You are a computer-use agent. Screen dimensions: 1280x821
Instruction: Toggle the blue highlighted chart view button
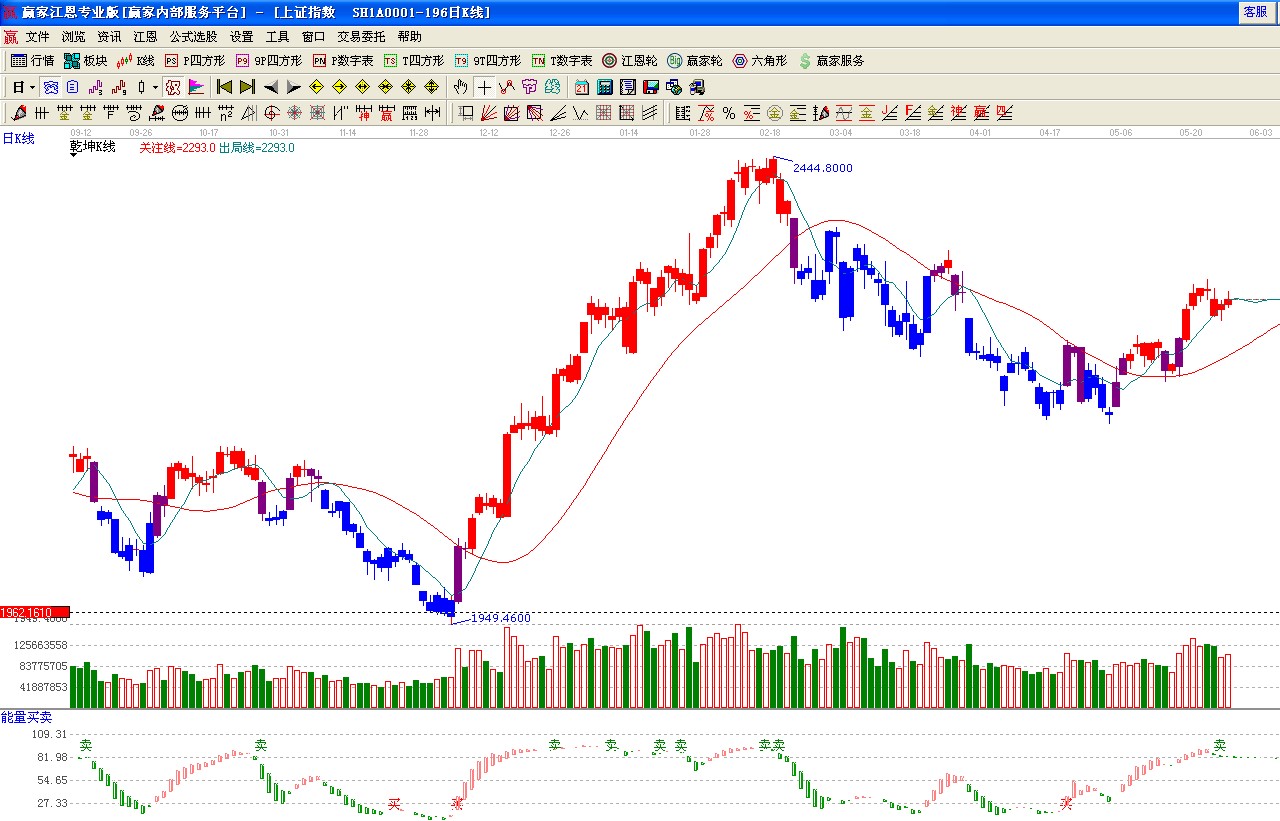click(50, 87)
